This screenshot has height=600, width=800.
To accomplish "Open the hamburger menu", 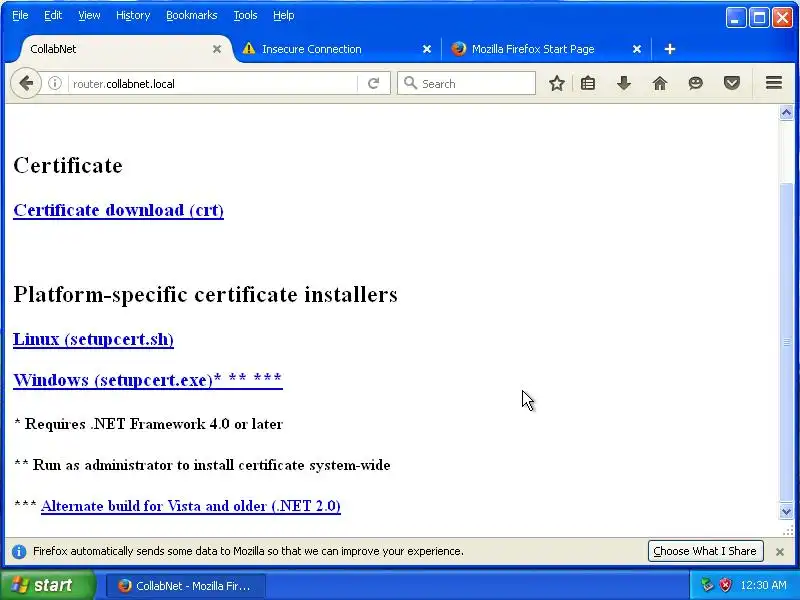I will point(773,83).
